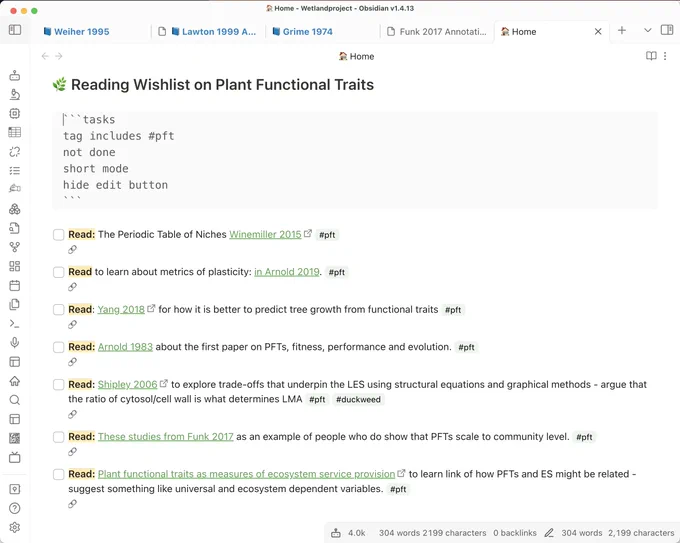
Task: Click pencil edit icon in status bar
Action: 549,533
